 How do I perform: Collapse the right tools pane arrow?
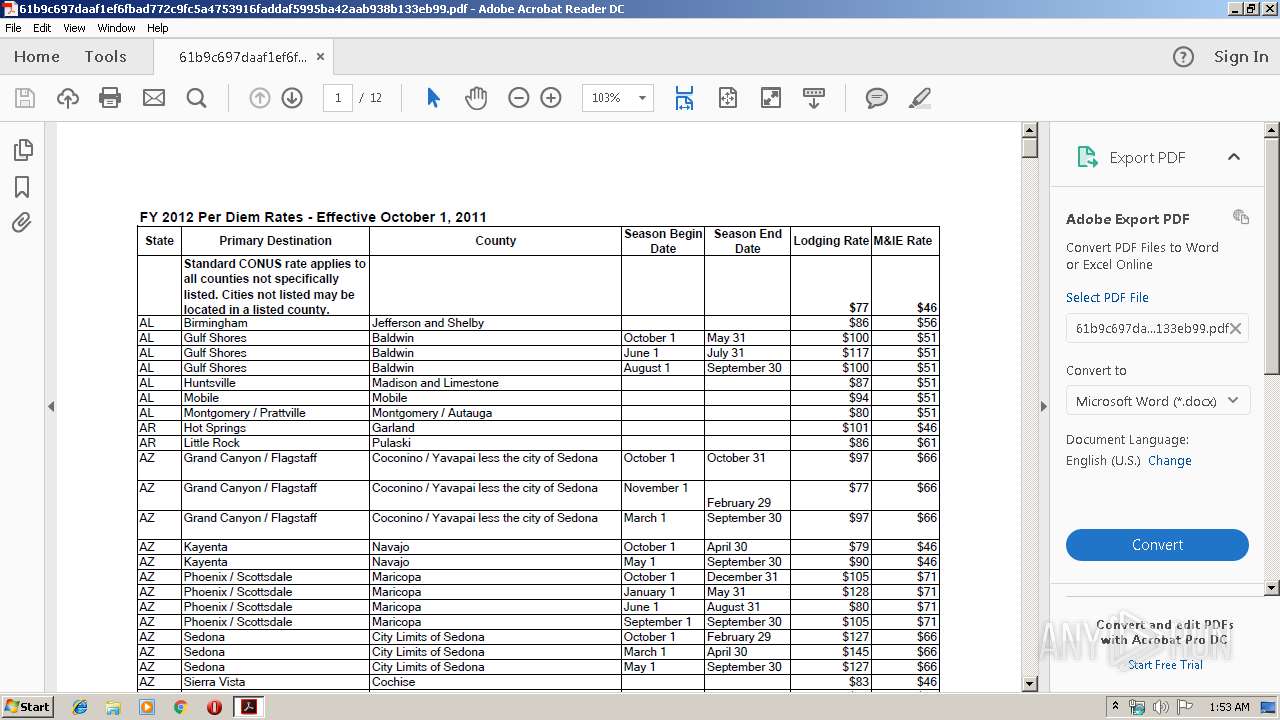pos(1043,406)
